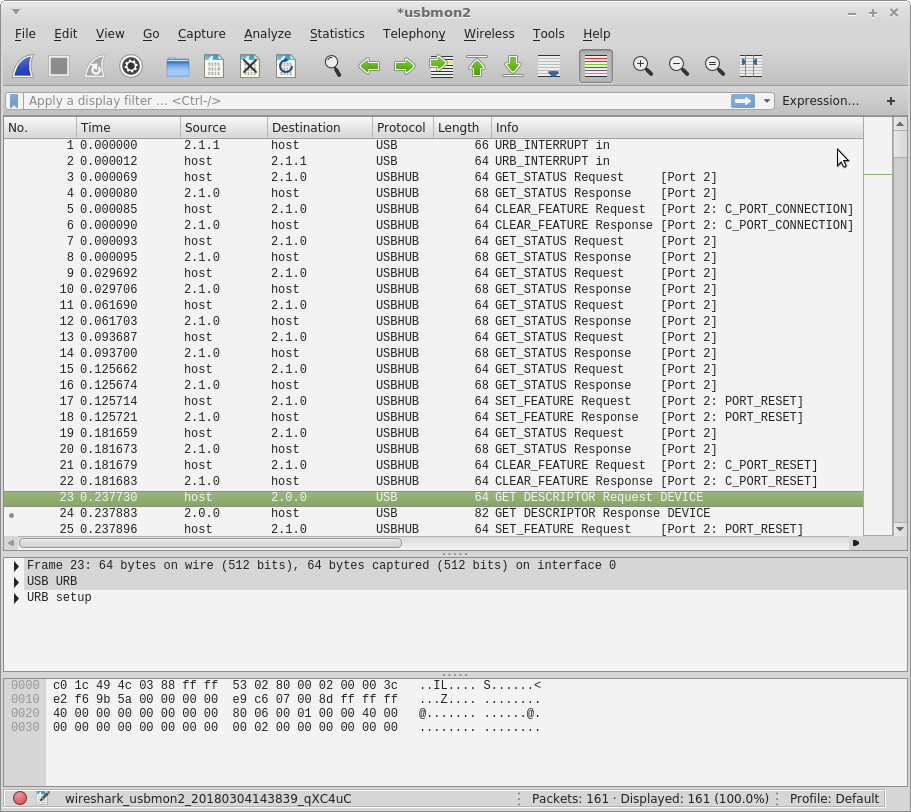
Task: Open the Telephony menu
Action: coord(414,34)
